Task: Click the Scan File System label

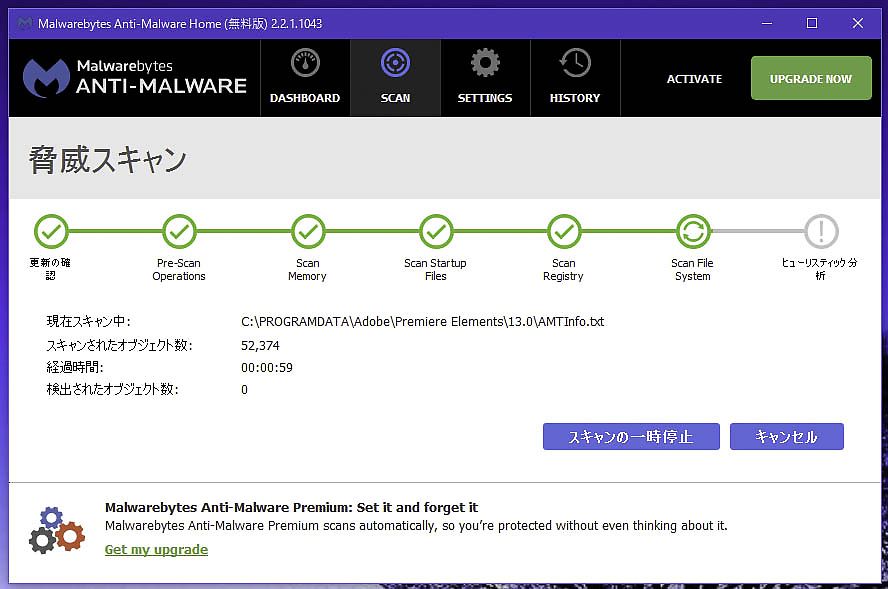Action: coord(692,270)
